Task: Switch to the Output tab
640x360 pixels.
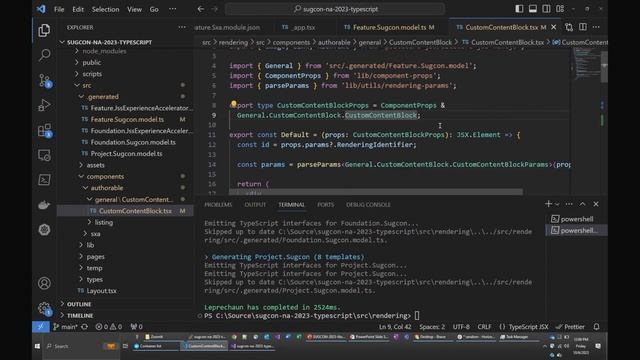Action: 255,204
